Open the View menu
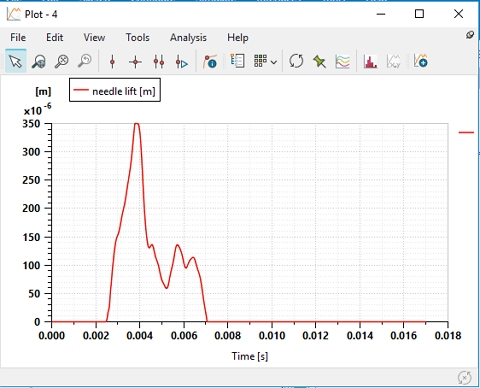The image size is (480, 388). (x=94, y=37)
